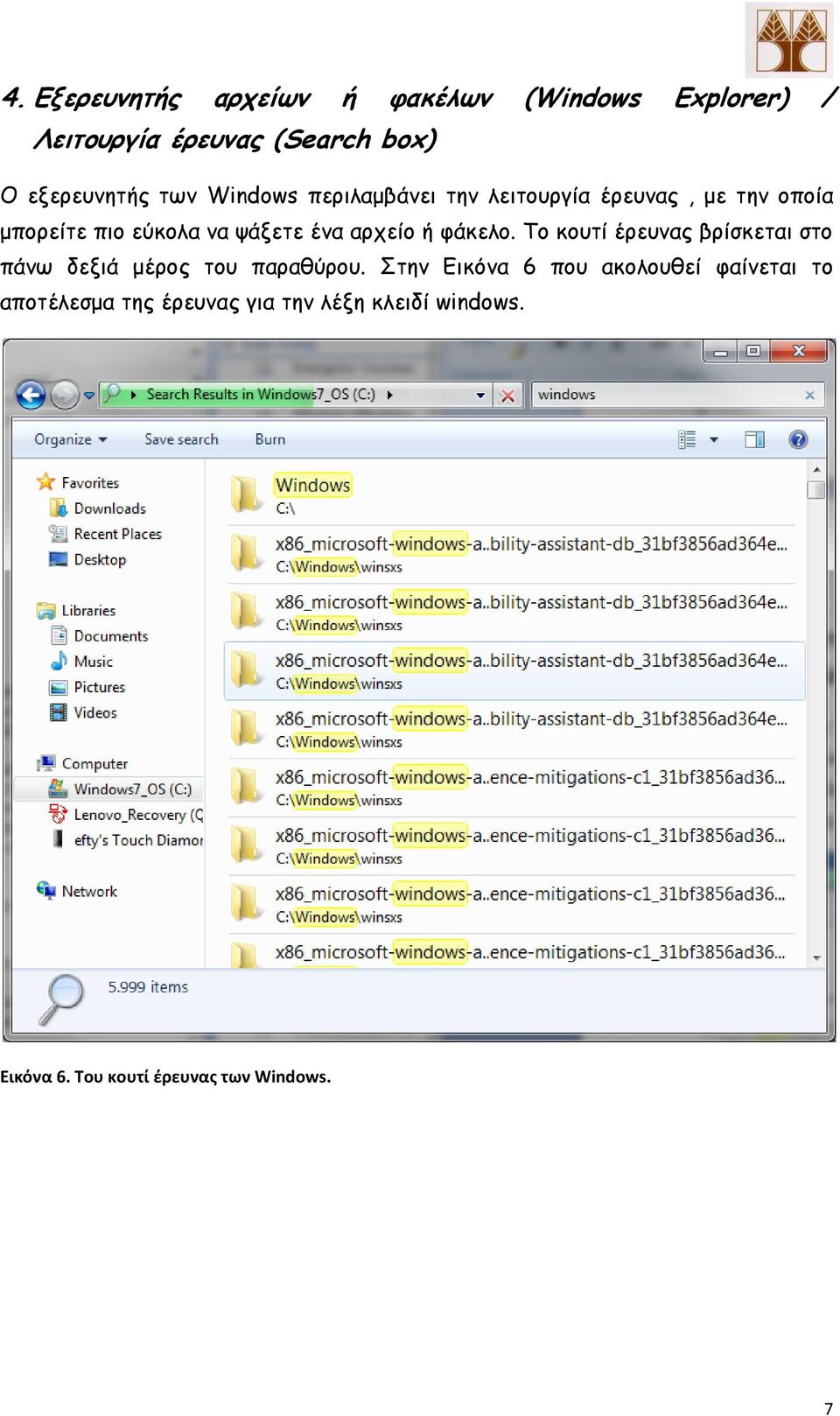Click the Network icon in sidebar

pos(45,890)
